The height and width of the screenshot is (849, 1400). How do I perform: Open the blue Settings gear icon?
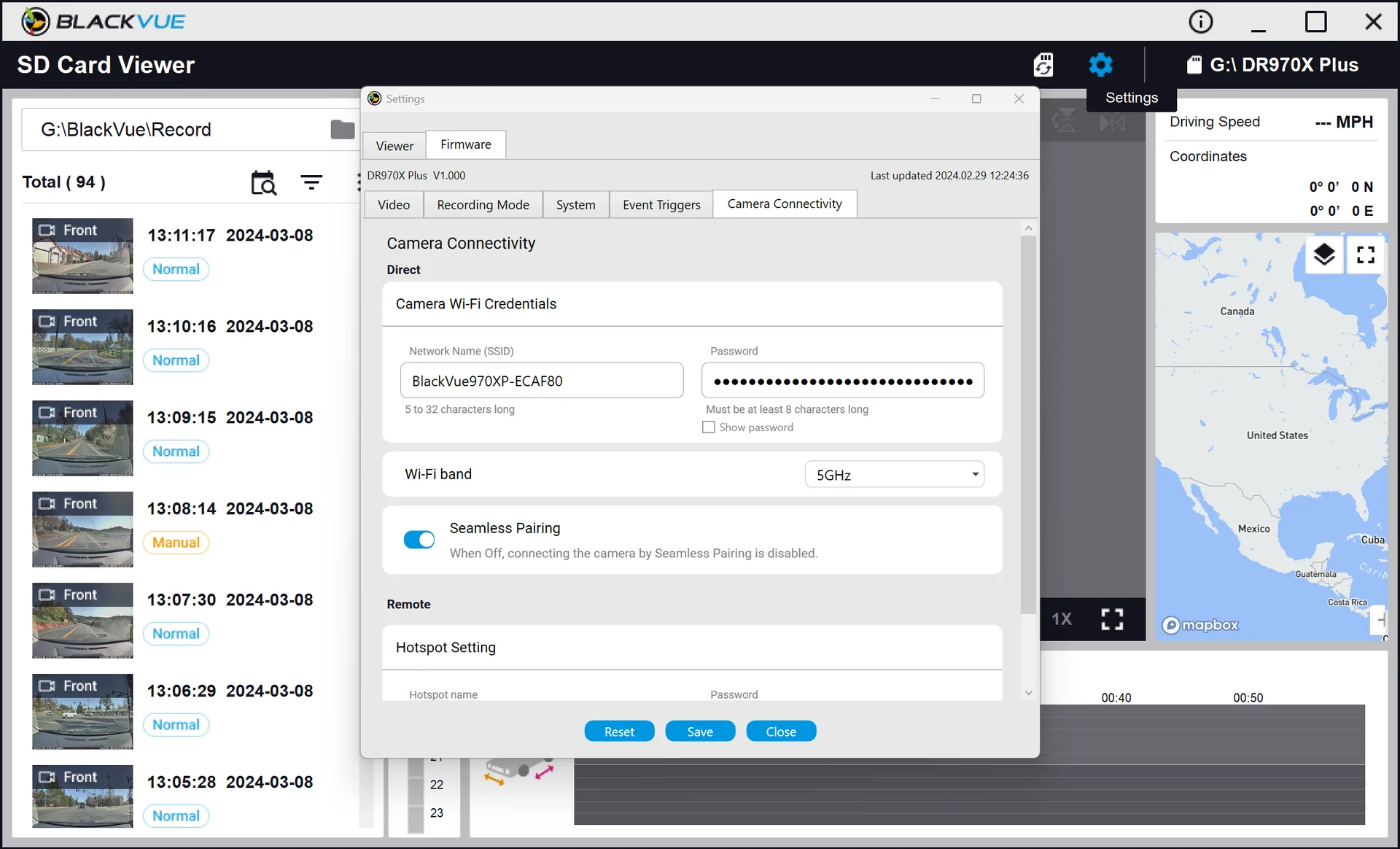pos(1100,65)
